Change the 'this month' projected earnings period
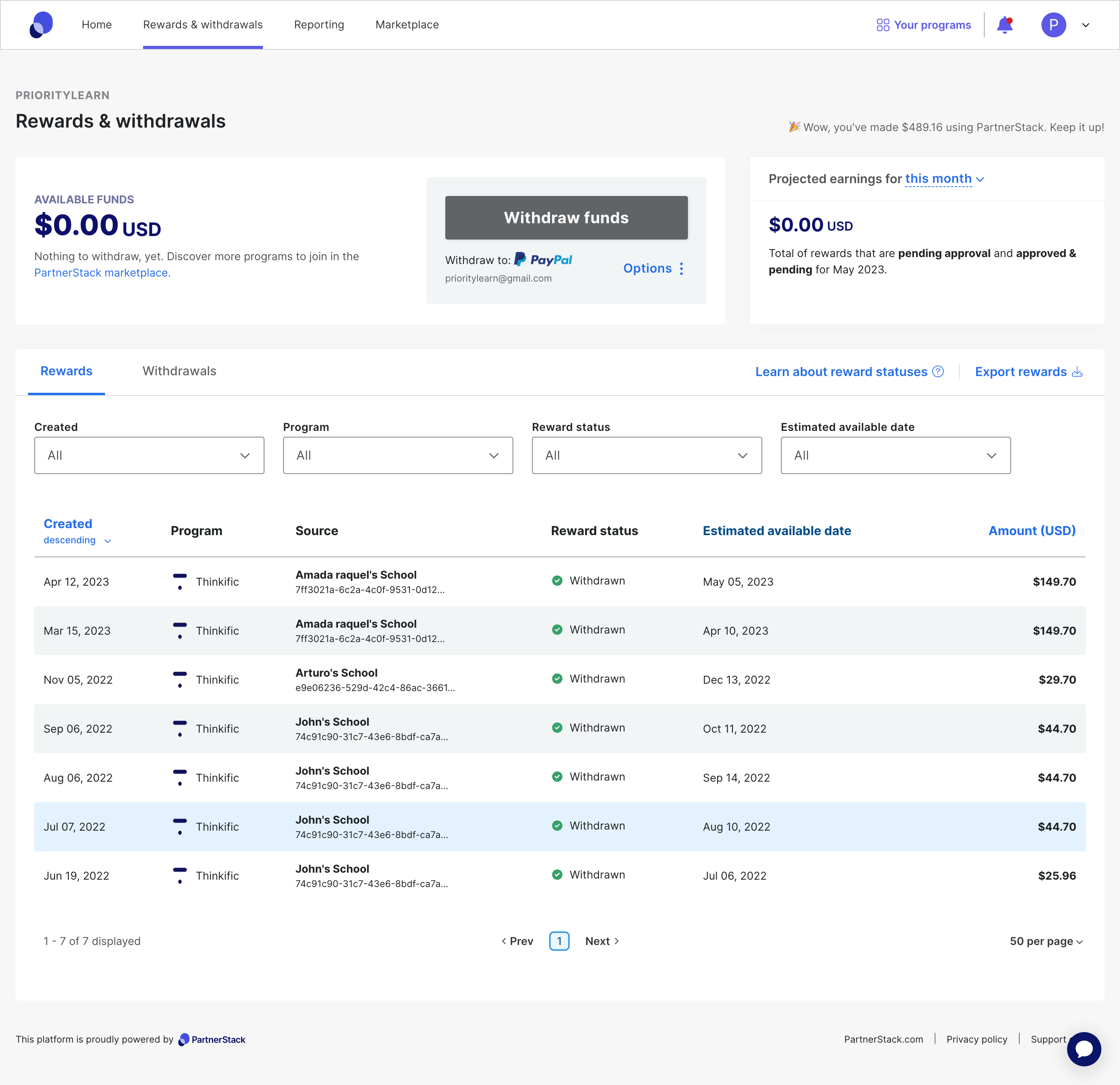 pos(944,179)
